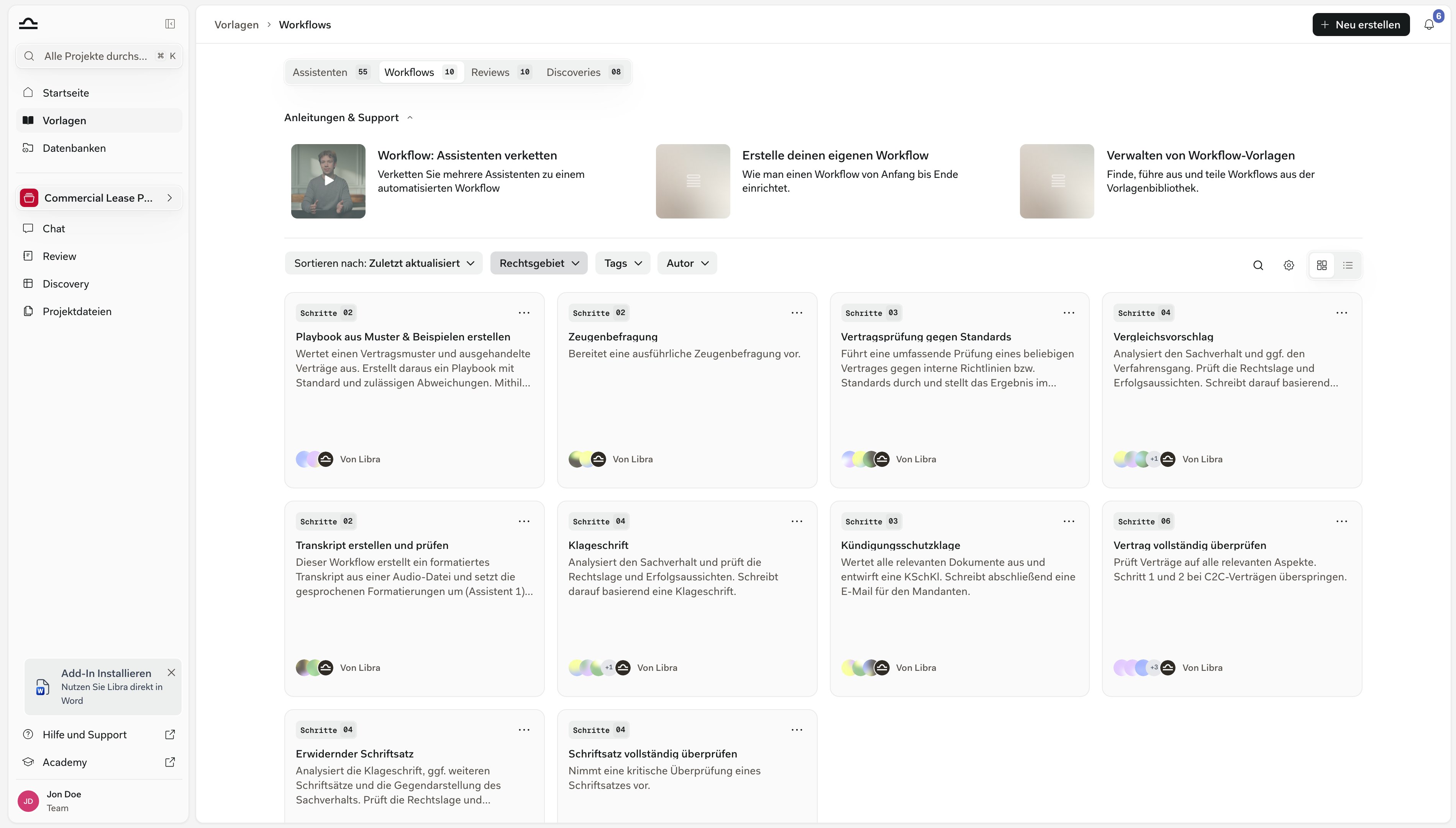This screenshot has height=828, width=1456.
Task: Click Neu erstellen button
Action: click(1361, 25)
